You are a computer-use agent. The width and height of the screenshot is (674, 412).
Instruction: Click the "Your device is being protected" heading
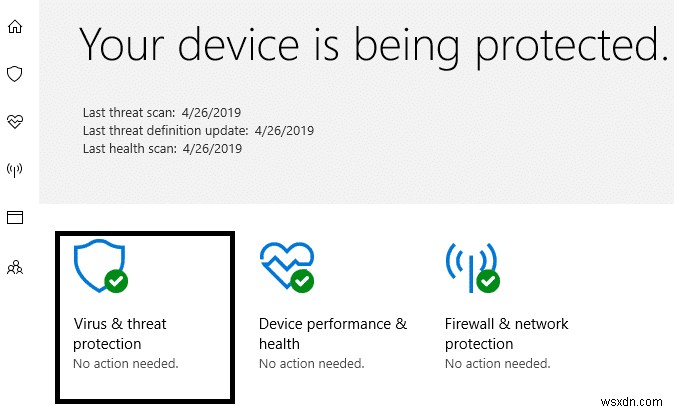point(373,45)
